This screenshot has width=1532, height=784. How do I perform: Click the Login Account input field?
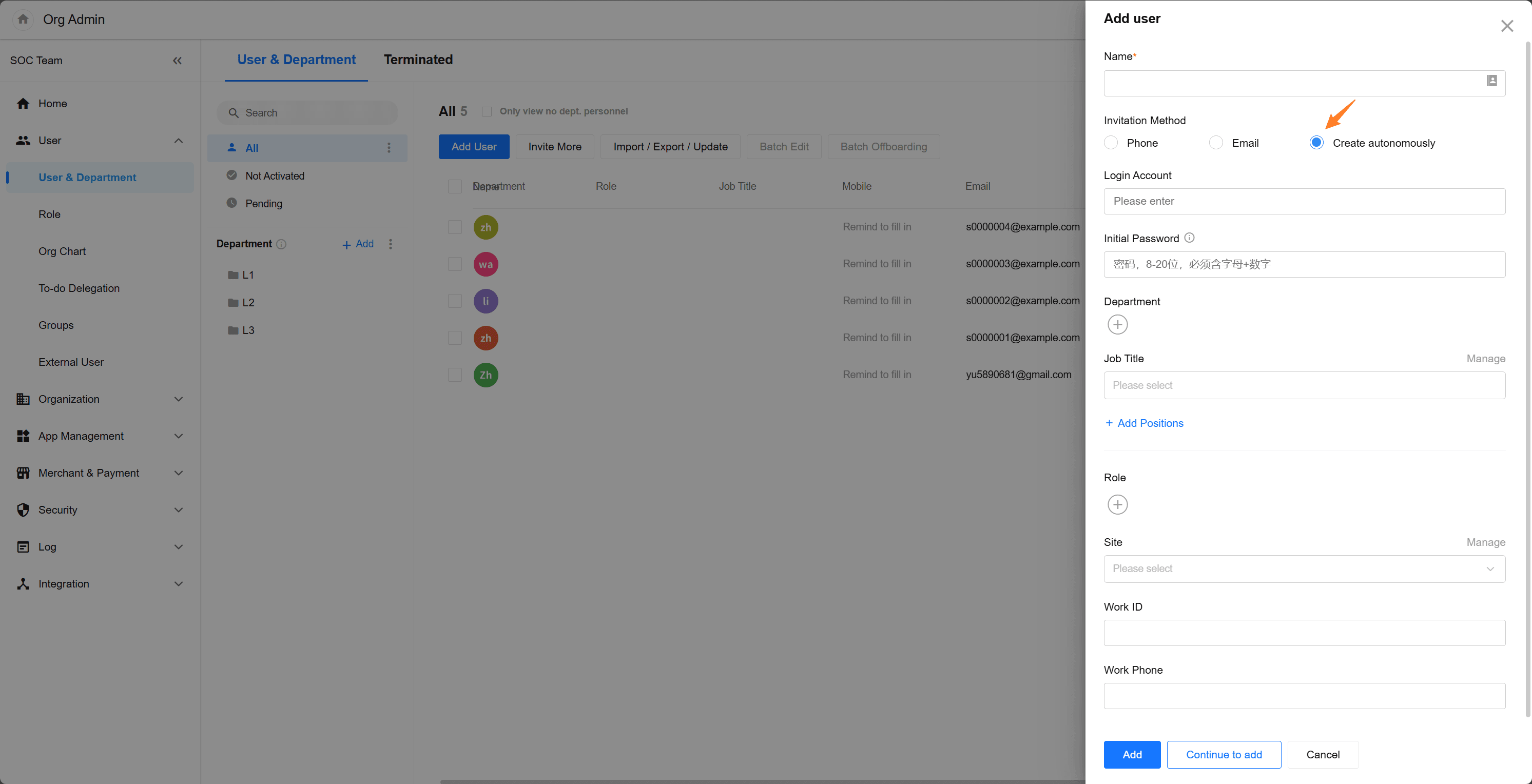tap(1304, 202)
